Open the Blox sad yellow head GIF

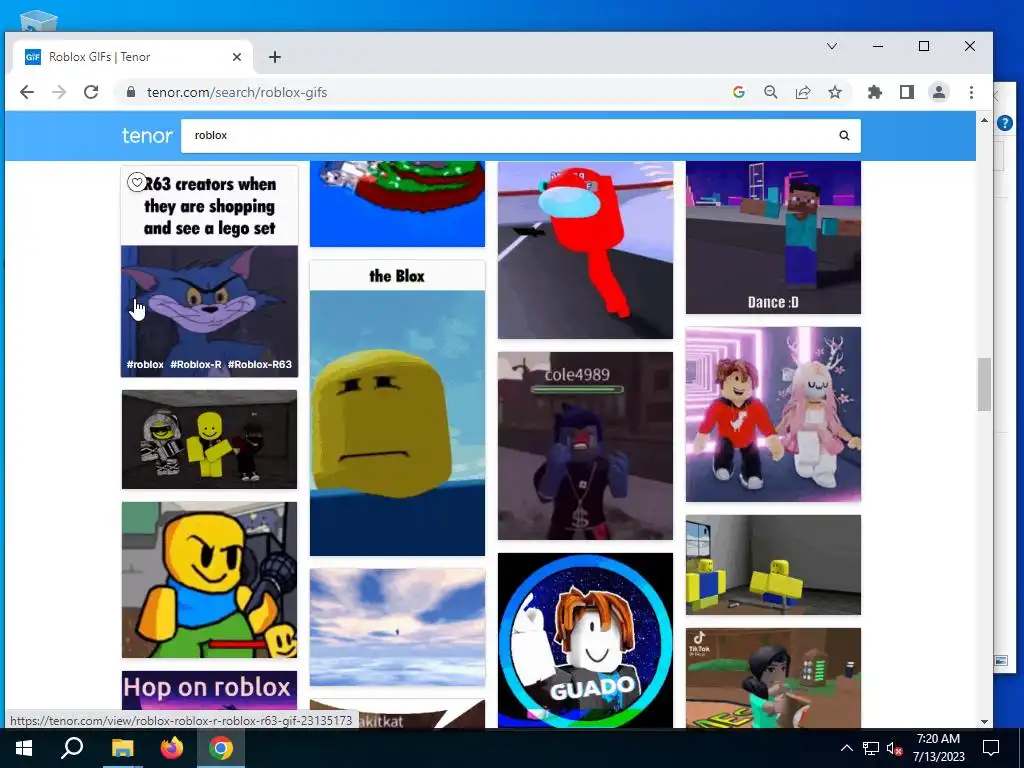[397, 408]
